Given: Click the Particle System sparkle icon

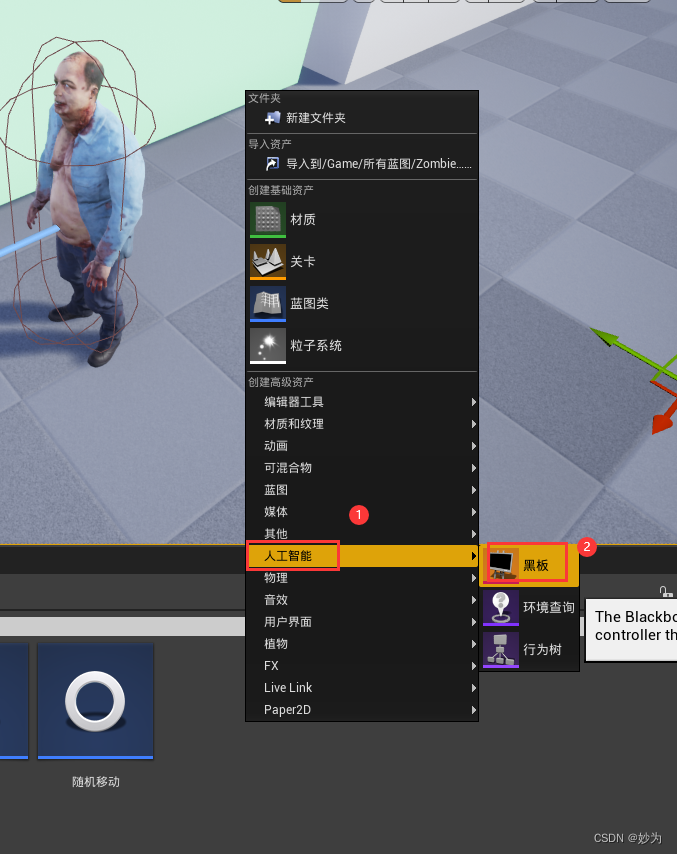Looking at the screenshot, I should pos(268,346).
